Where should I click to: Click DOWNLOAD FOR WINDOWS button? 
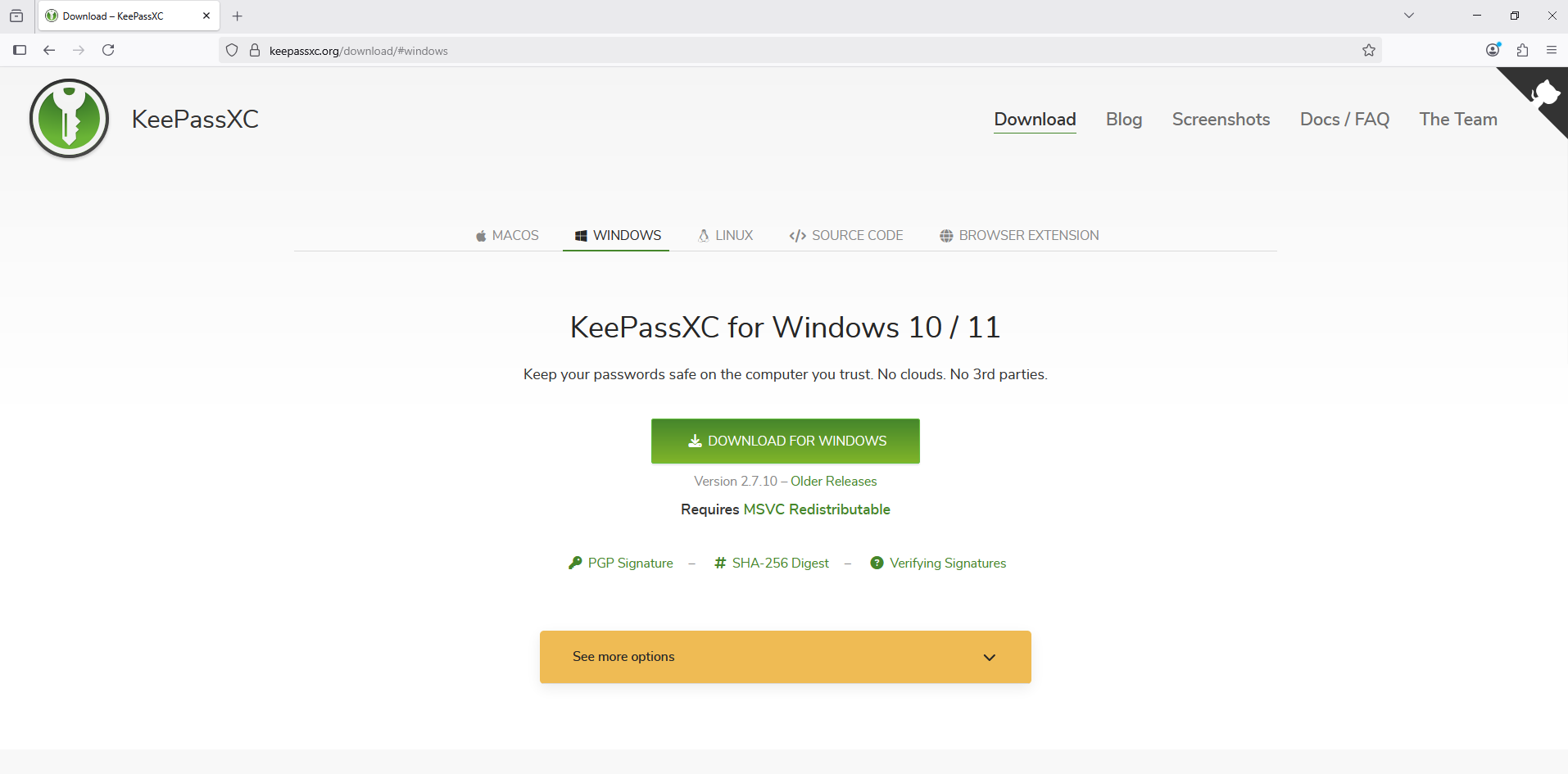coord(786,441)
